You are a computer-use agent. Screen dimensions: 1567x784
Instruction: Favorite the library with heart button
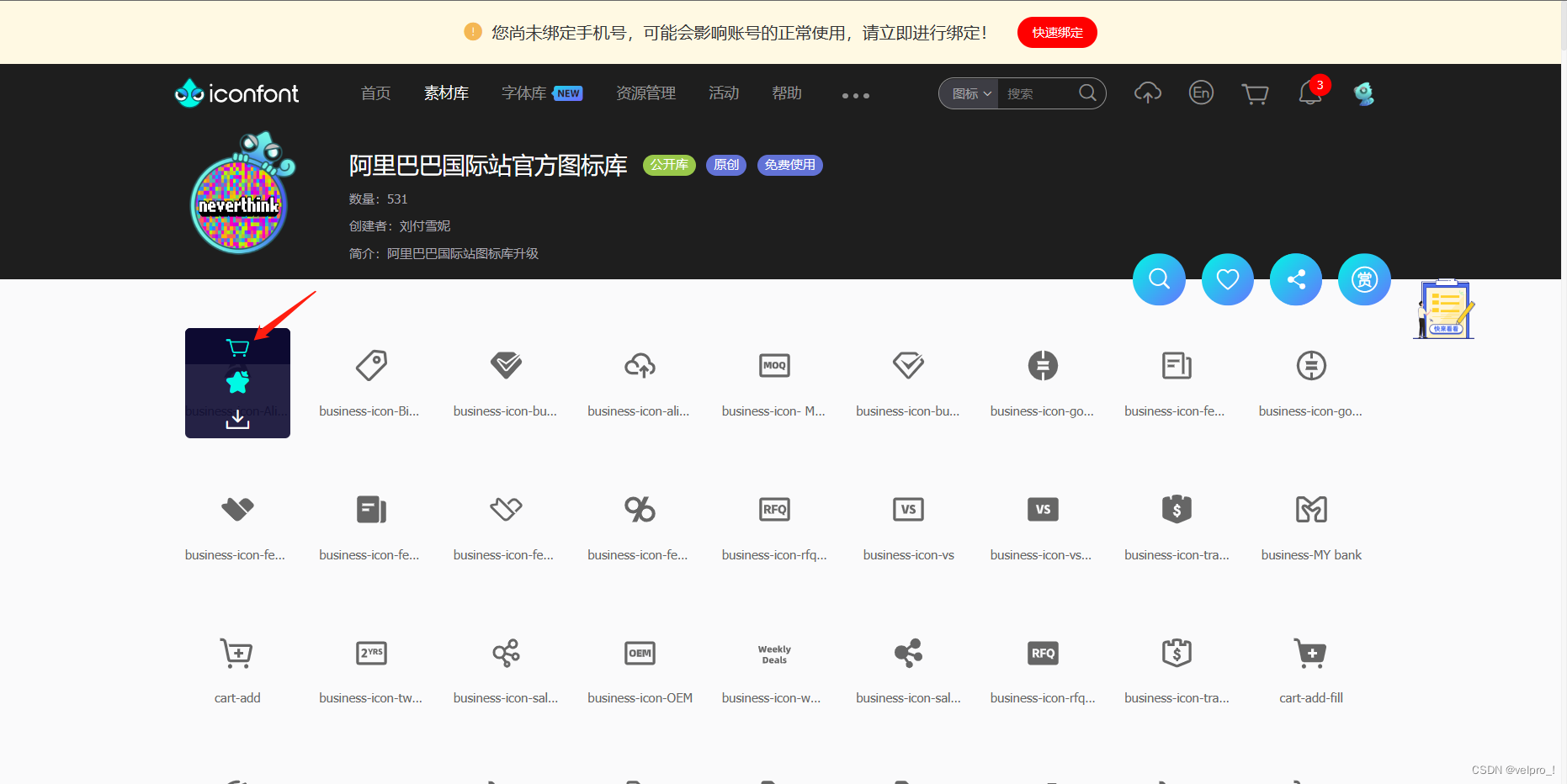(x=1228, y=279)
